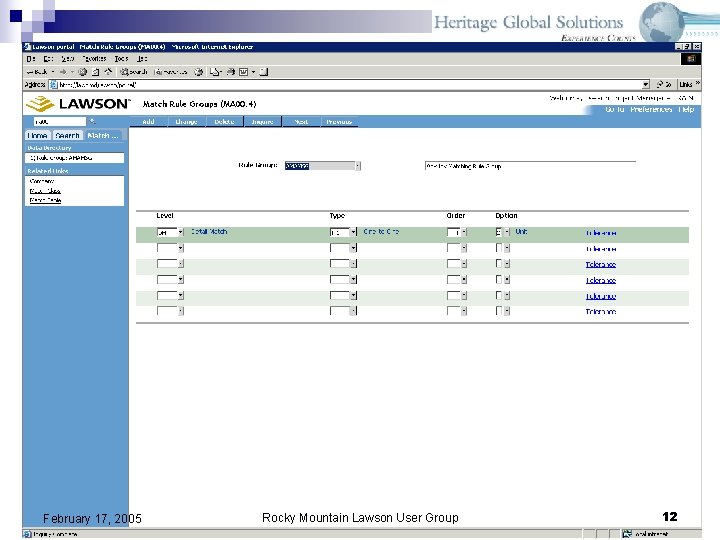The width and height of the screenshot is (720, 540).
Task: Open the Go To link
Action: 614,109
